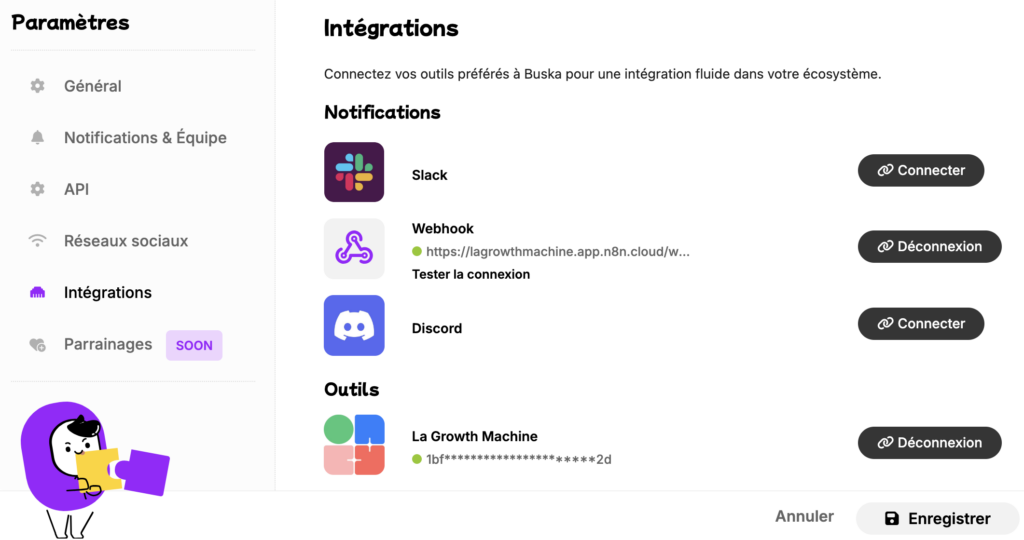1024x540 pixels.
Task: Connect the Slack integration
Action: 920,171
